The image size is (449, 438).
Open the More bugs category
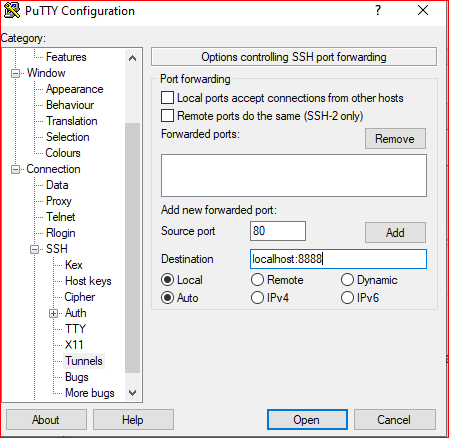click(x=90, y=393)
